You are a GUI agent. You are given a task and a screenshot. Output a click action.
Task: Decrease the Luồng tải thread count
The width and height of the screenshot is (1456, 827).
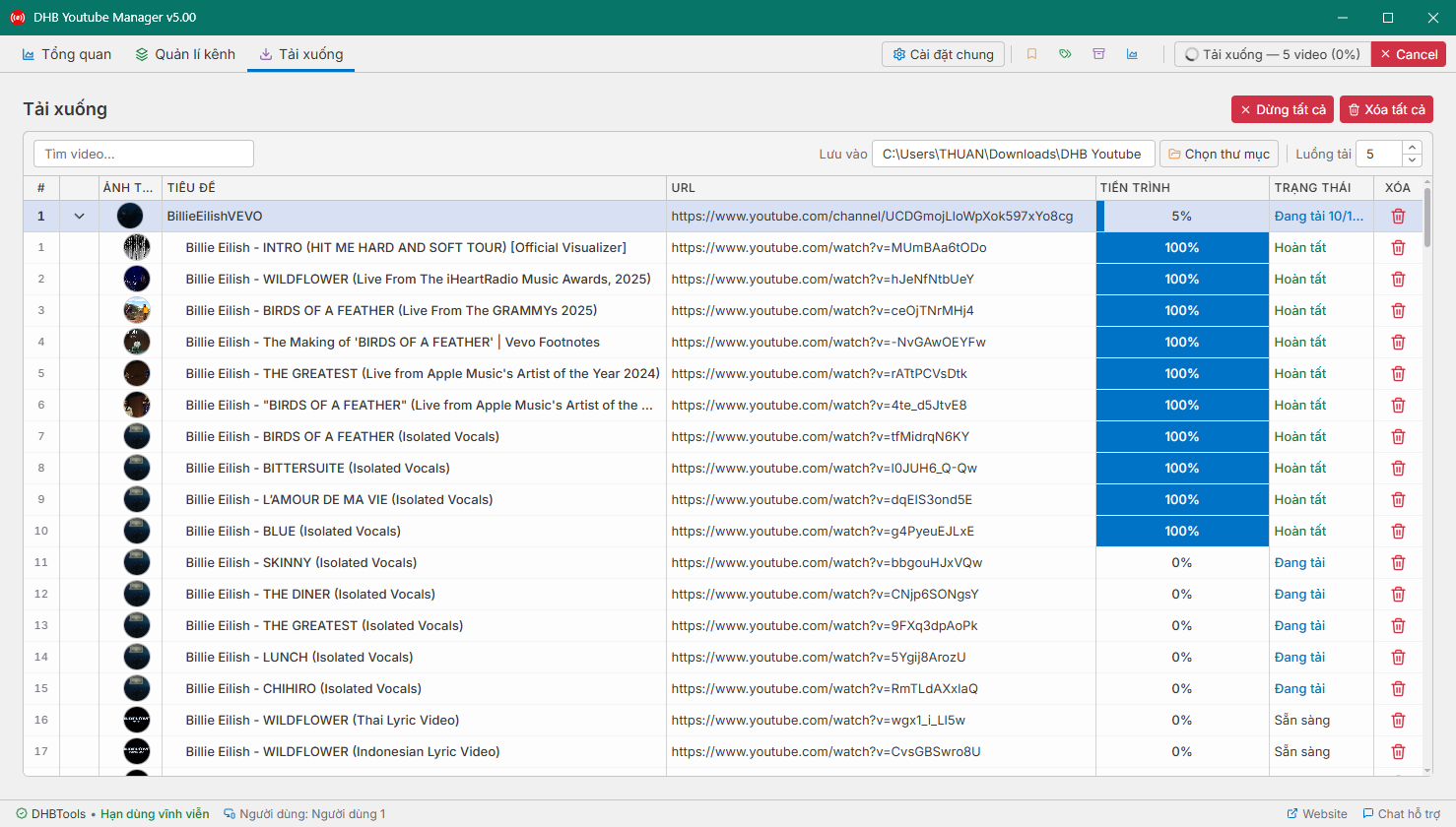point(1412,159)
